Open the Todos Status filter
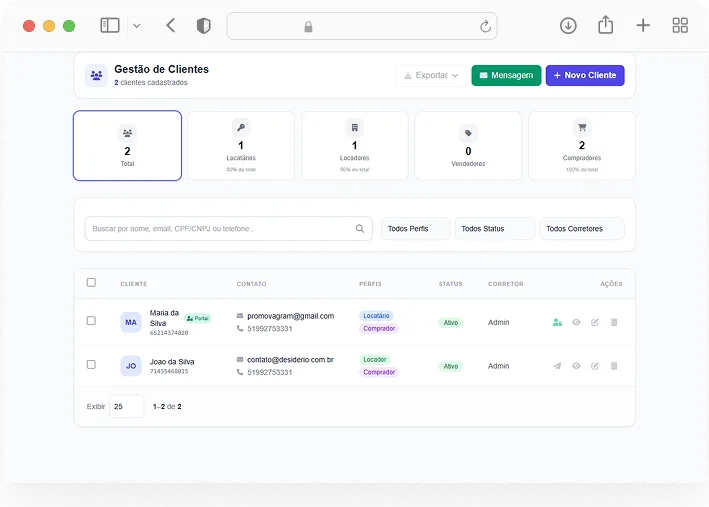 coord(494,228)
